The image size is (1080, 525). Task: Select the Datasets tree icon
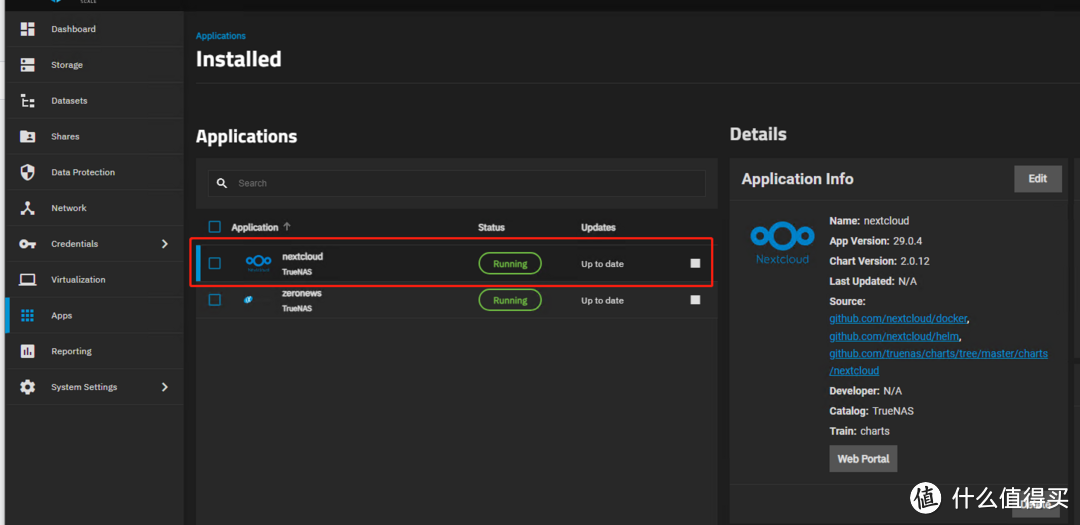tap(28, 101)
